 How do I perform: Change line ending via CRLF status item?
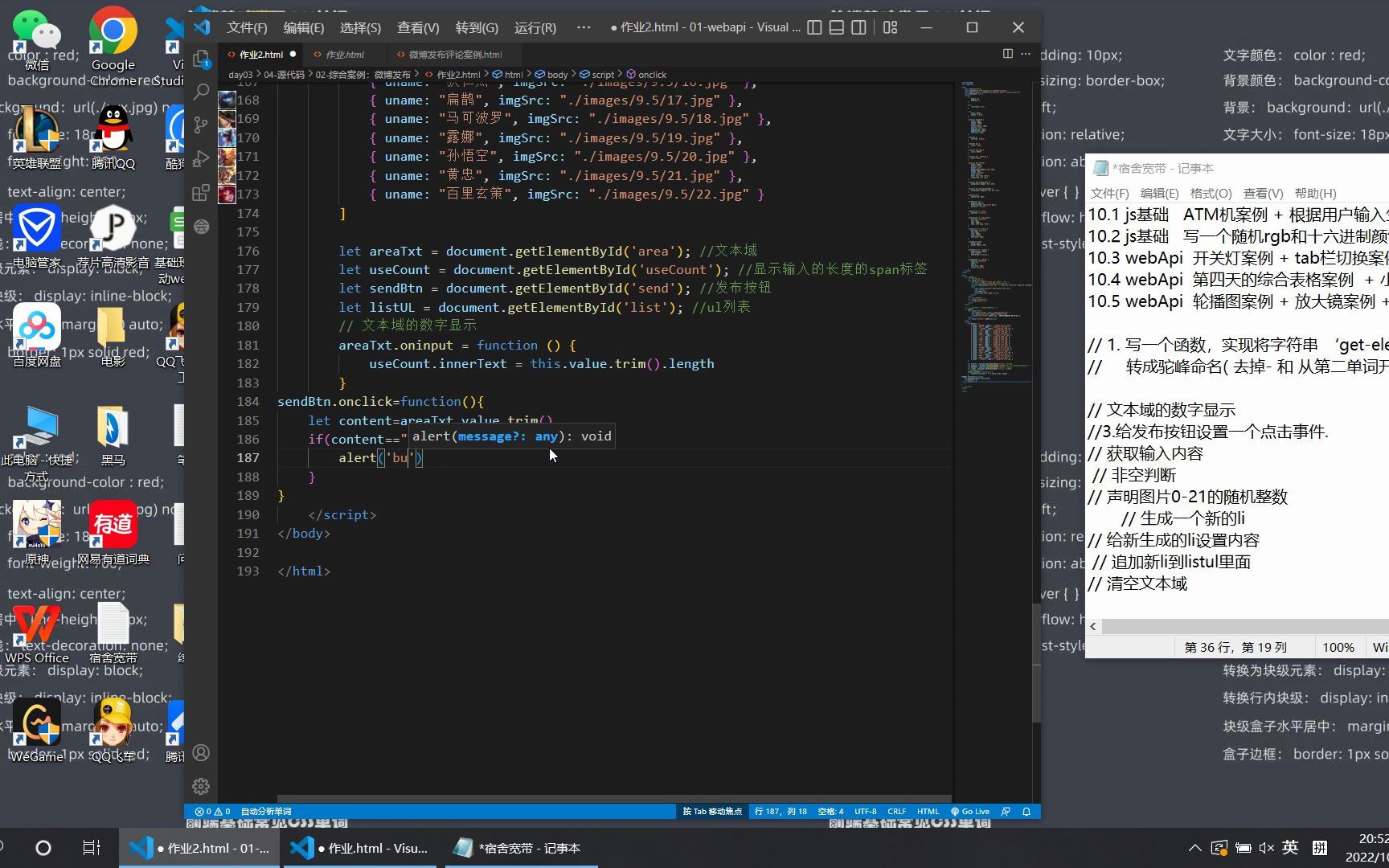[x=897, y=812]
